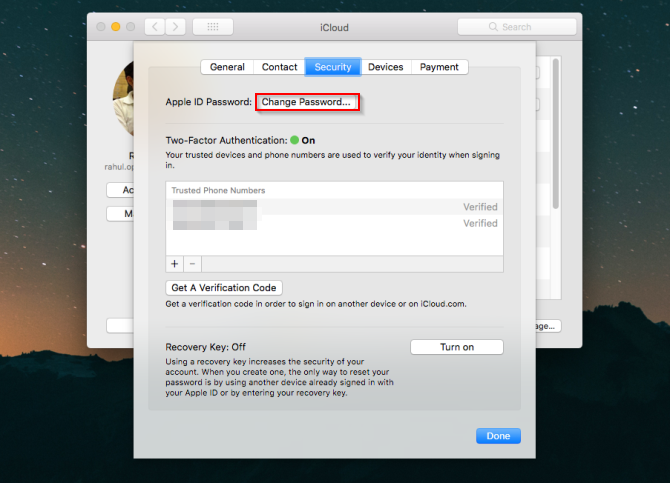Viewport: 670px width, 483px height.
Task: Click the minus button to remove phone number
Action: 192,264
